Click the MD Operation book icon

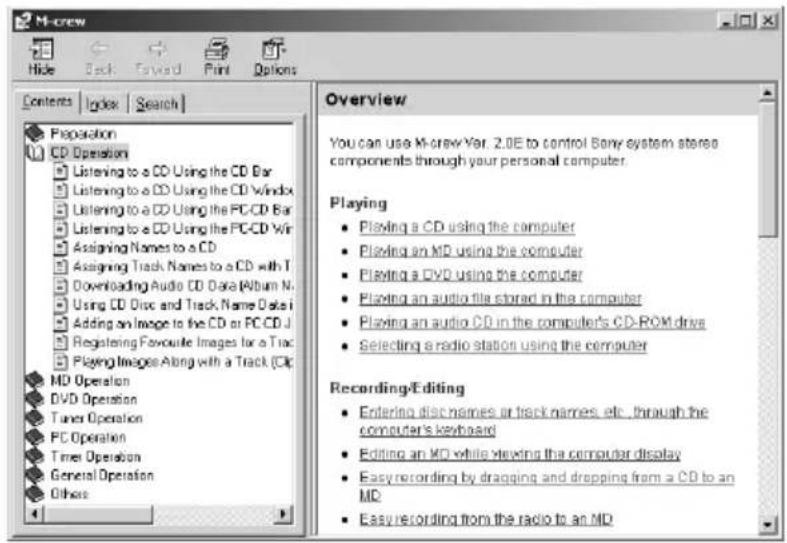tap(35, 380)
